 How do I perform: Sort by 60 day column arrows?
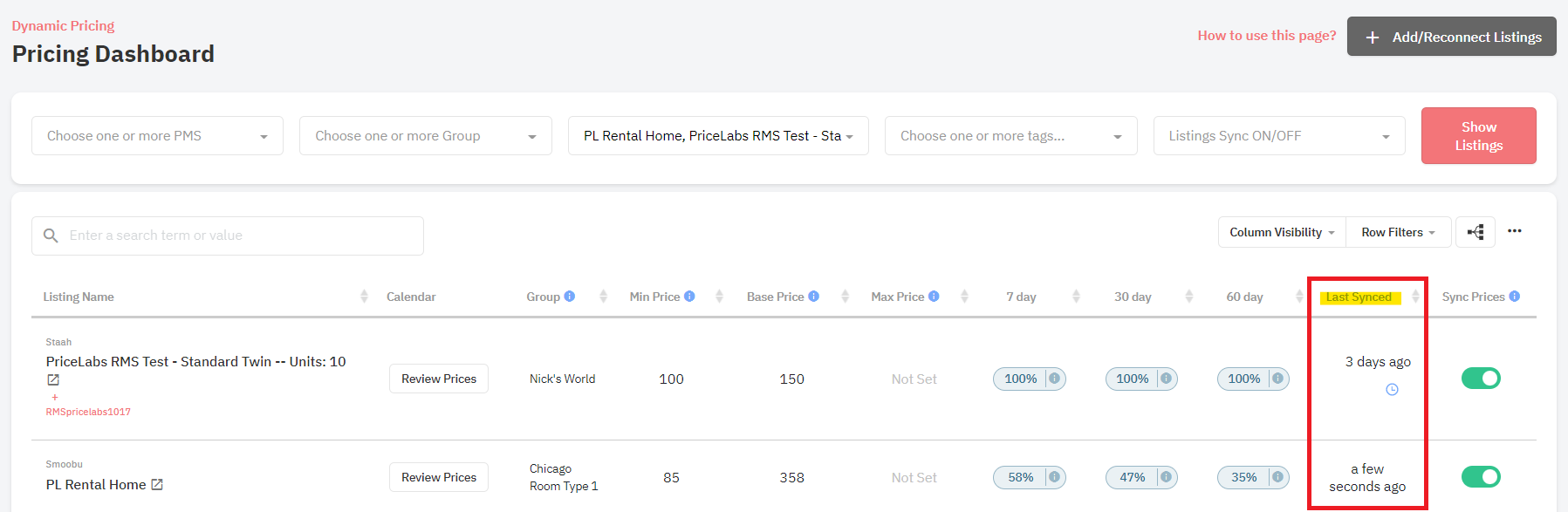(1299, 297)
